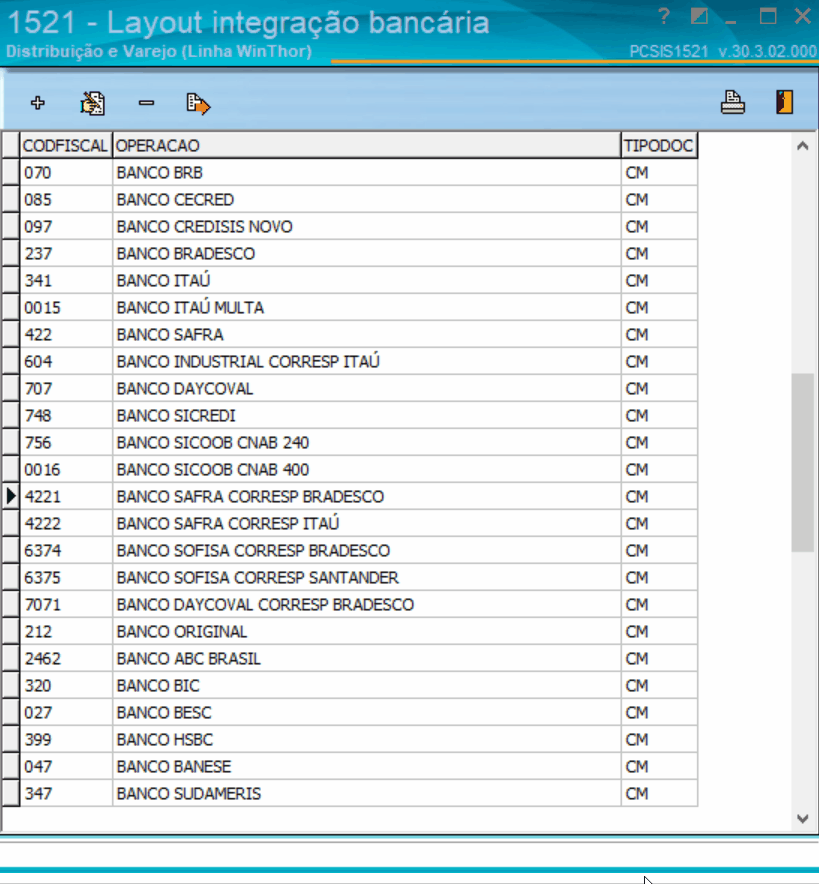Sort by the OPERACAO column header
The height and width of the screenshot is (884, 819).
pyautogui.click(x=366, y=145)
